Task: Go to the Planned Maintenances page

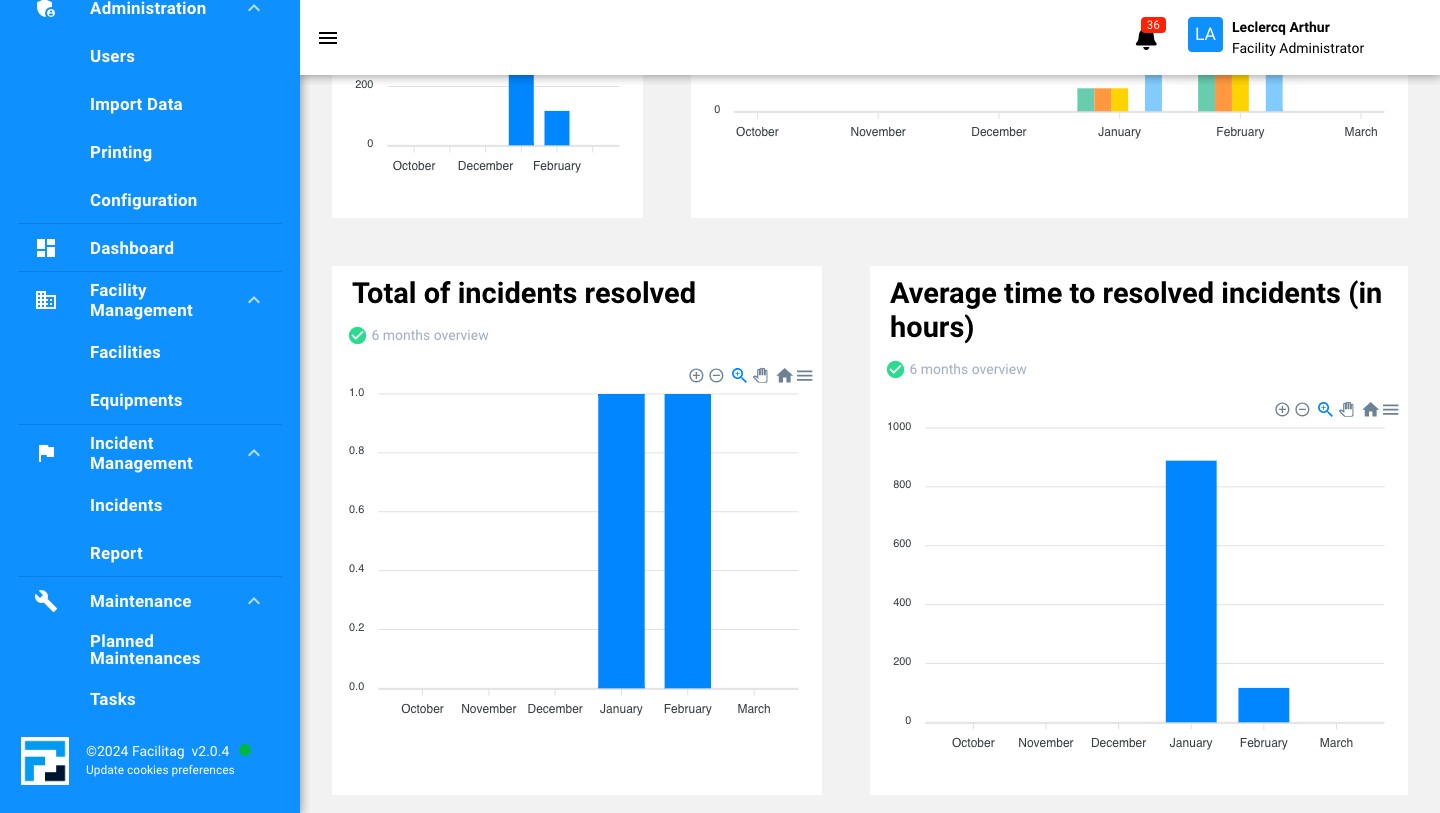Action: [x=145, y=650]
